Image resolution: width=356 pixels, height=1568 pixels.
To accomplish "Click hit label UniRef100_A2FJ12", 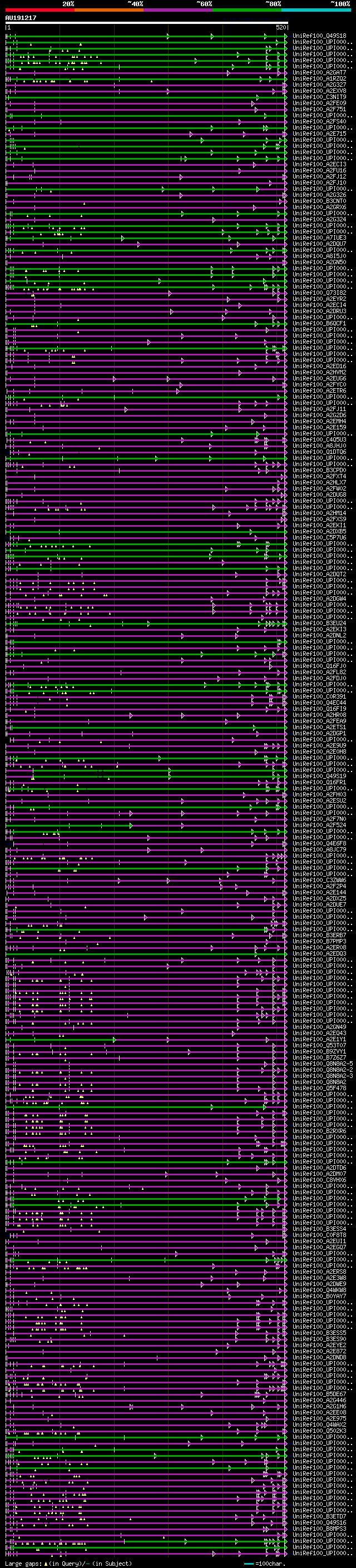I will pyautogui.click(x=319, y=176).
